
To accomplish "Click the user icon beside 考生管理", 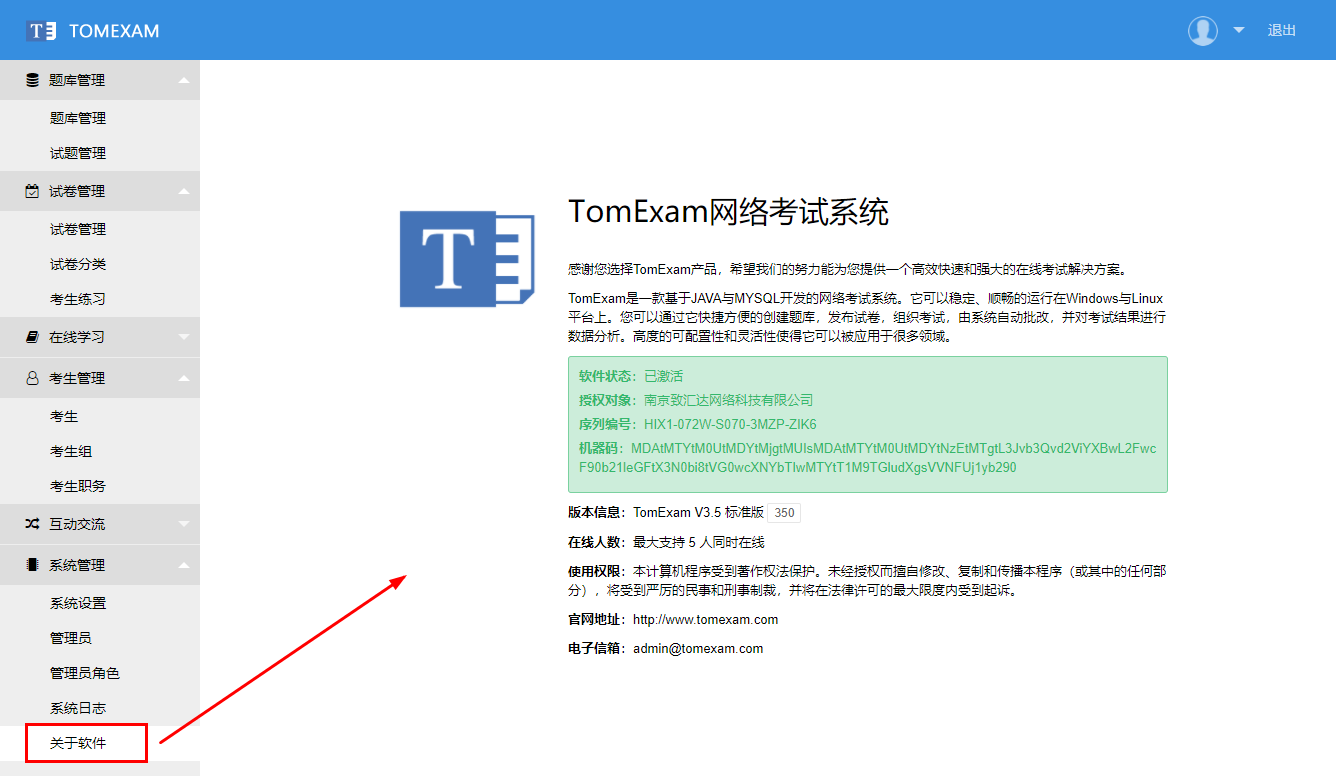I will 32,378.
